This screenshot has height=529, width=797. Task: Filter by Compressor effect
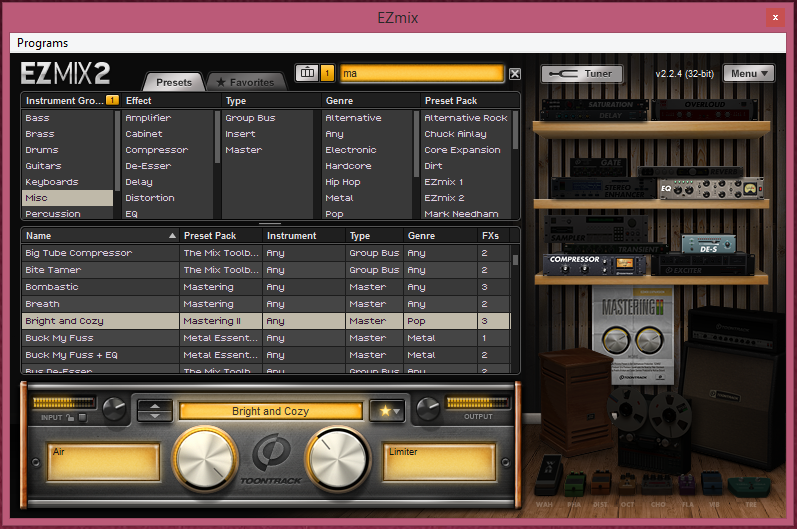point(168,150)
